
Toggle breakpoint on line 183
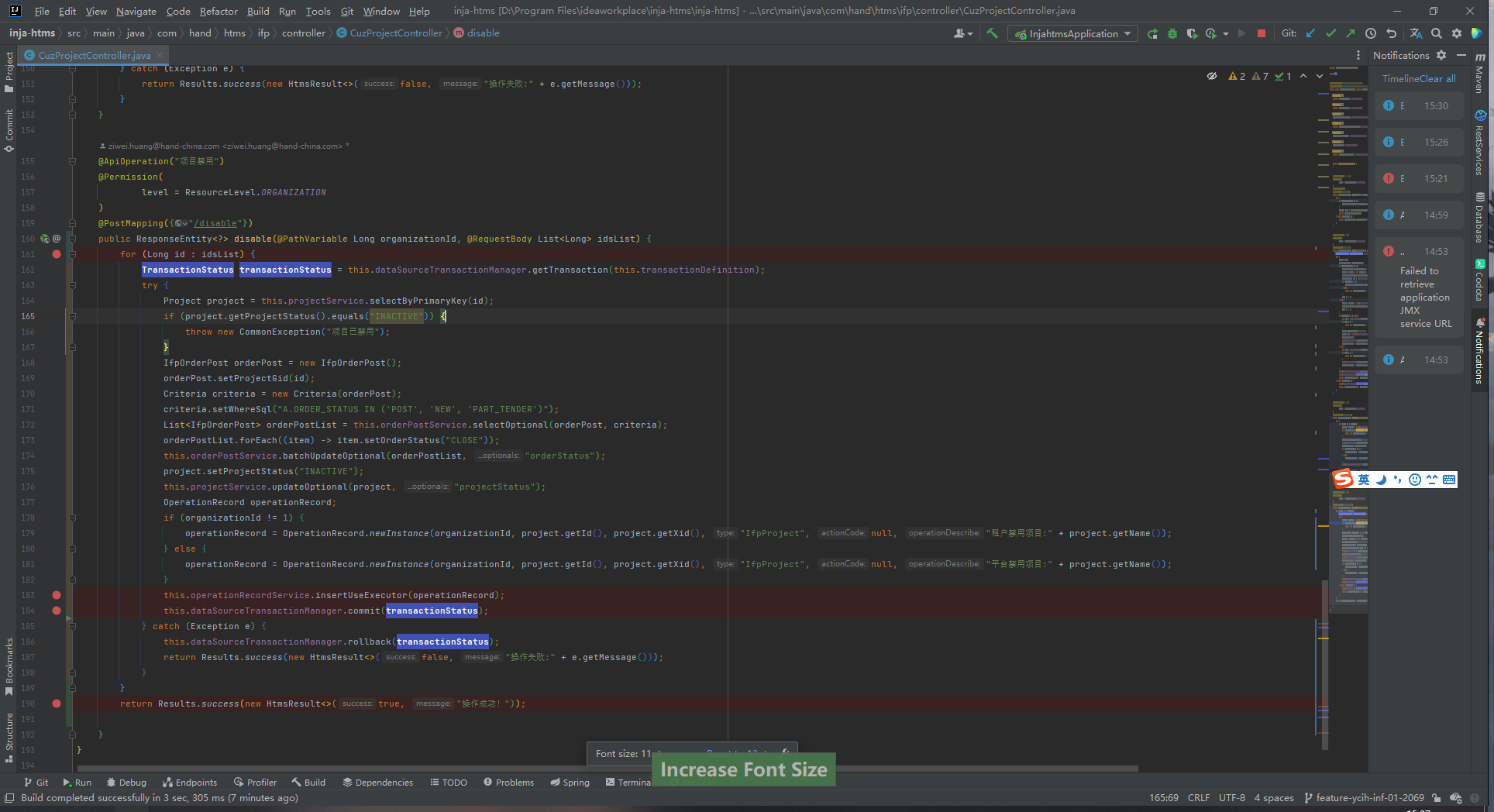(57, 595)
